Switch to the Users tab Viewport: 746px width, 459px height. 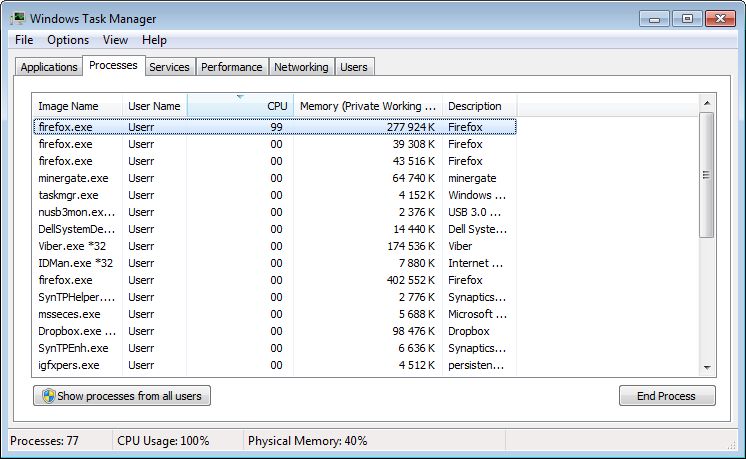click(353, 67)
